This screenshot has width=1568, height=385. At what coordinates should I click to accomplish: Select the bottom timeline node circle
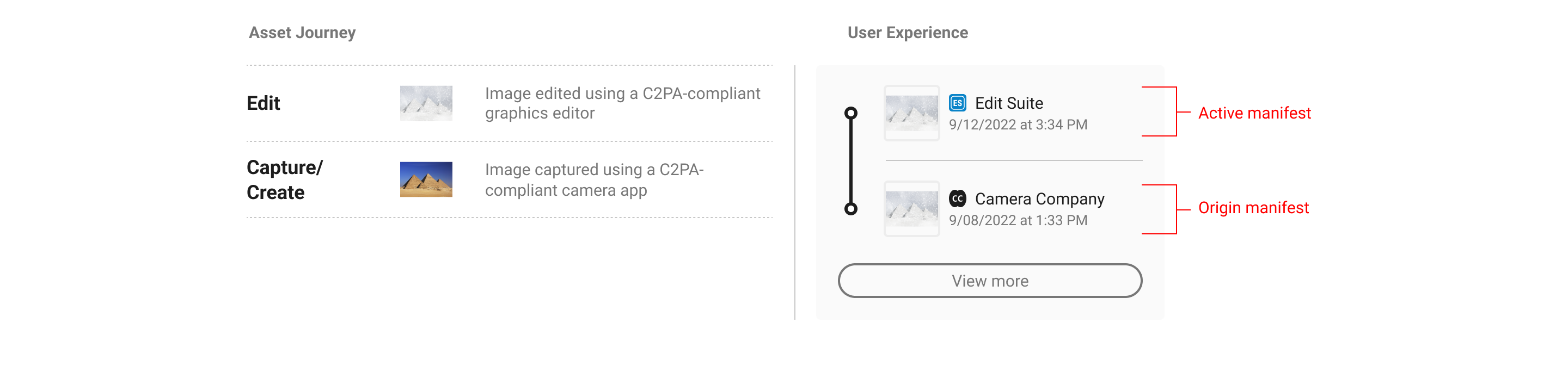(x=851, y=209)
